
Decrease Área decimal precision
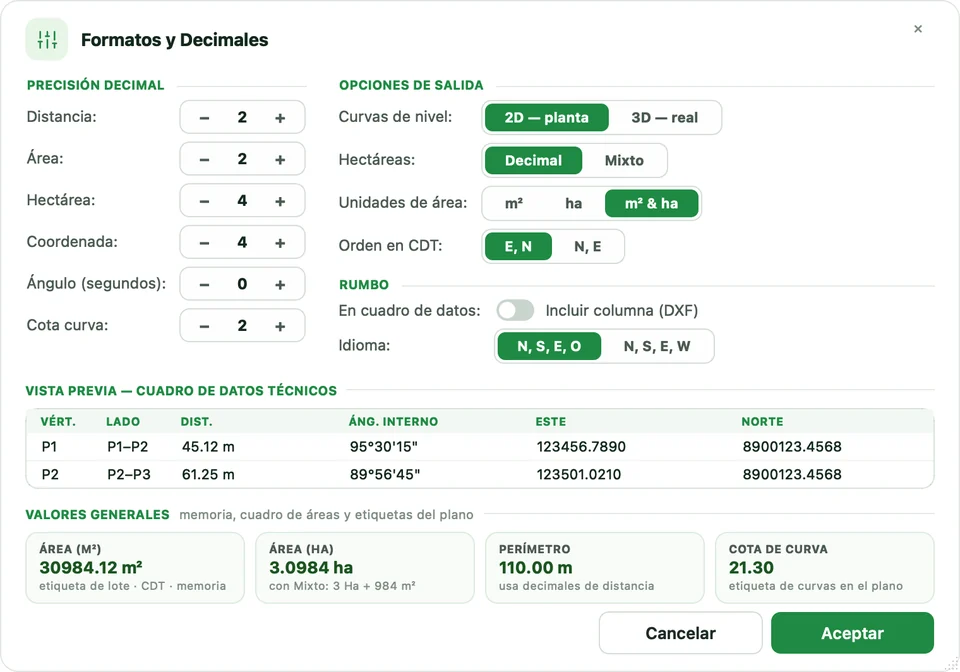click(204, 160)
